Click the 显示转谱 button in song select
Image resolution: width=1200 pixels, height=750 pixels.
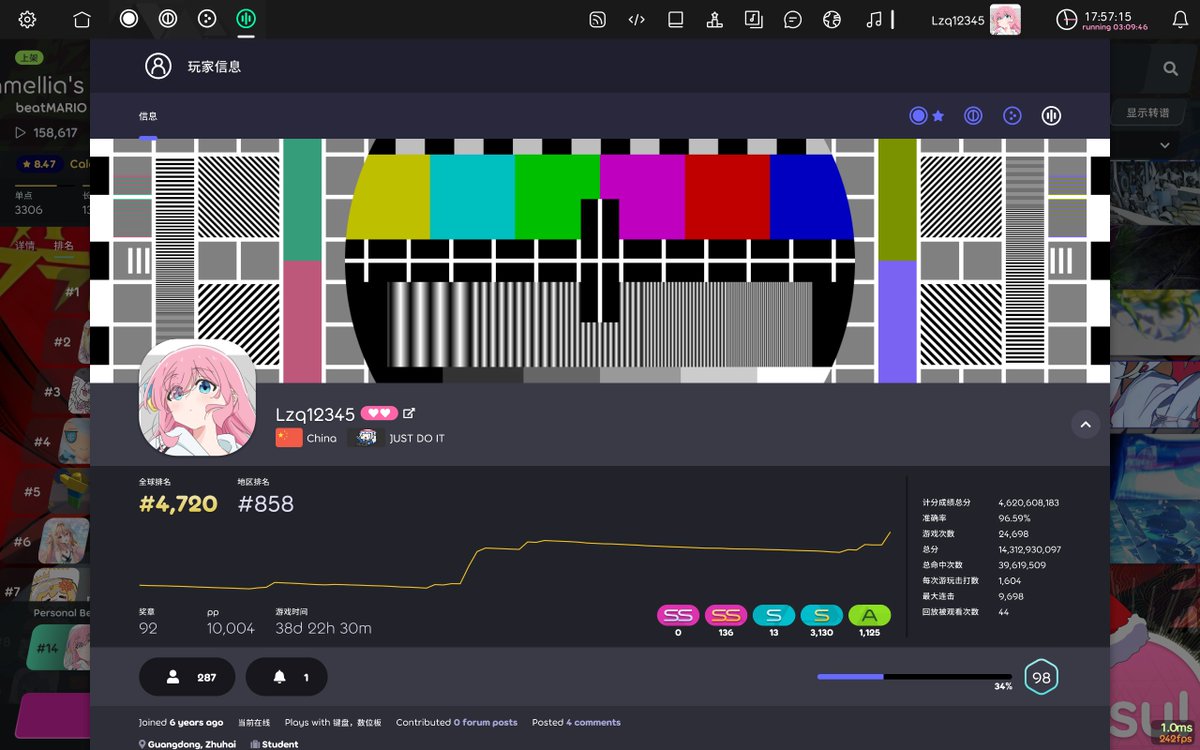pyautogui.click(x=1148, y=113)
